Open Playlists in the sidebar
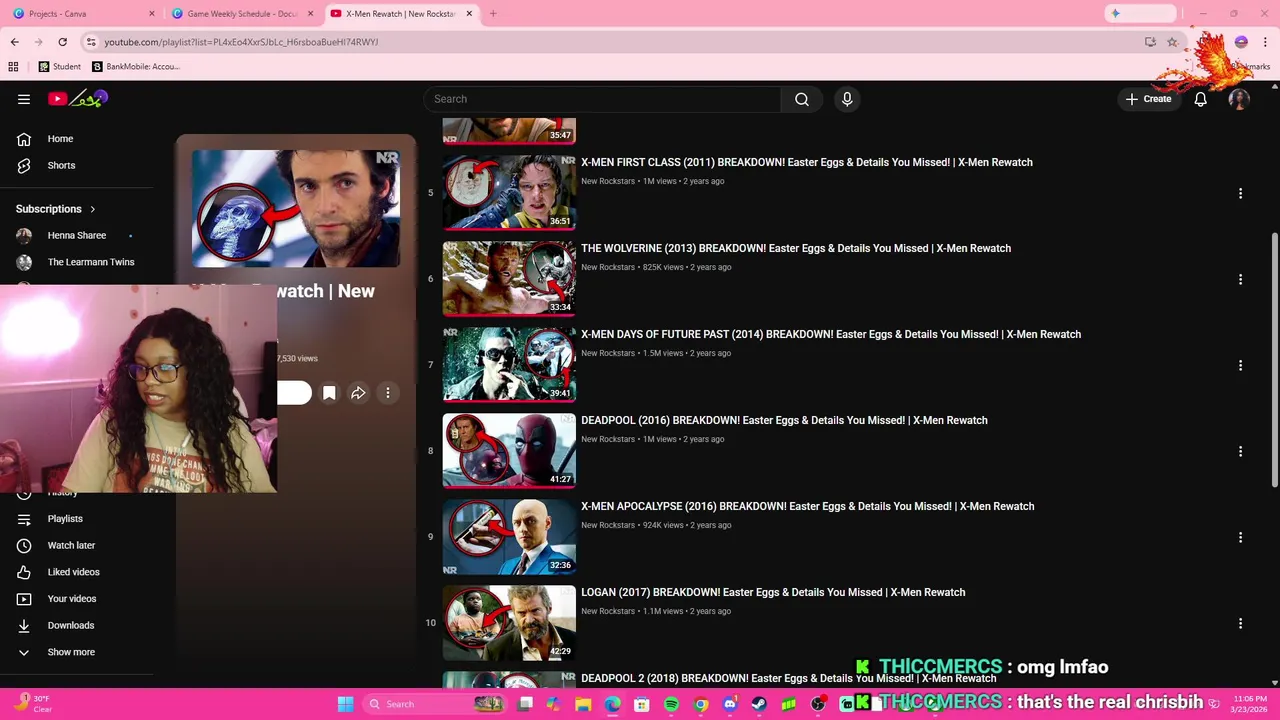This screenshot has width=1280, height=720. click(65, 519)
